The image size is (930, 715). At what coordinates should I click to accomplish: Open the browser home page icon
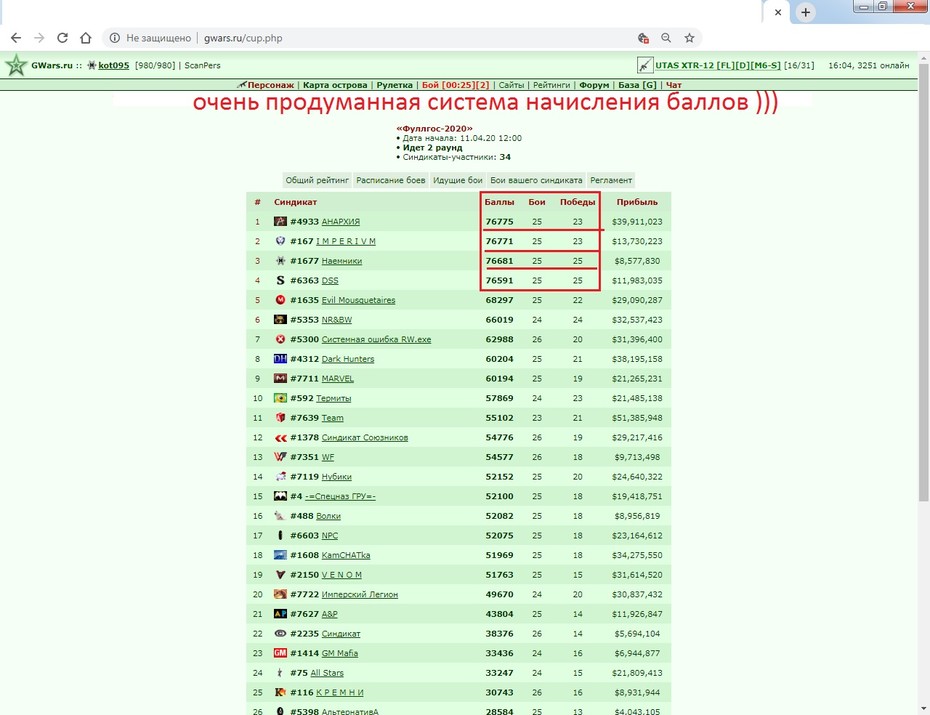coord(86,38)
